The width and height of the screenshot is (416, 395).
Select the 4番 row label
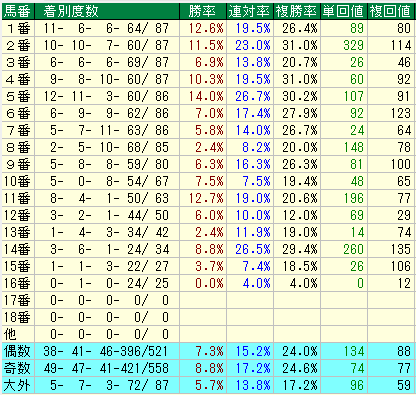point(17,79)
